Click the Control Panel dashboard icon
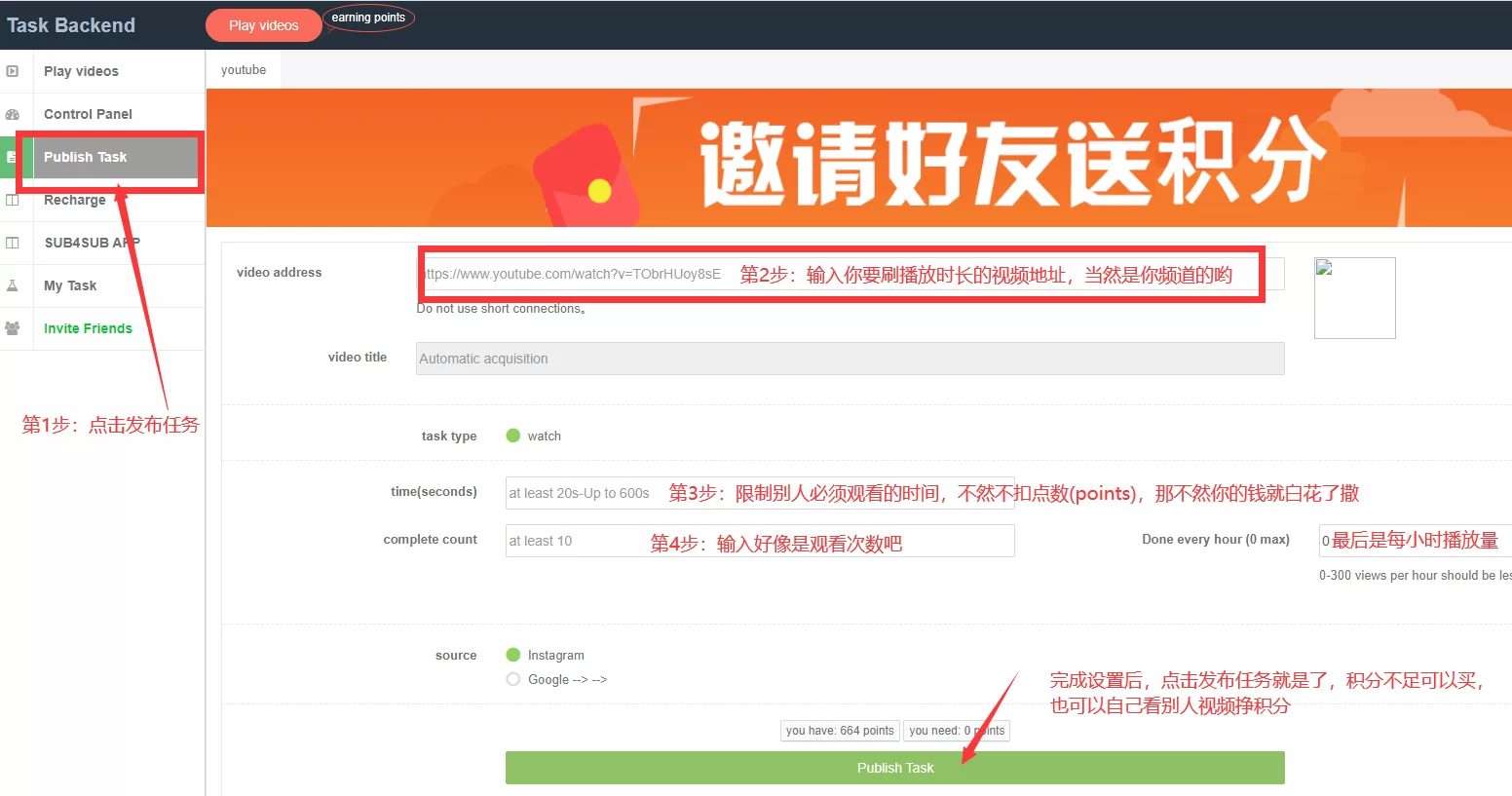Image resolution: width=1512 pixels, height=796 pixels. click(x=14, y=114)
